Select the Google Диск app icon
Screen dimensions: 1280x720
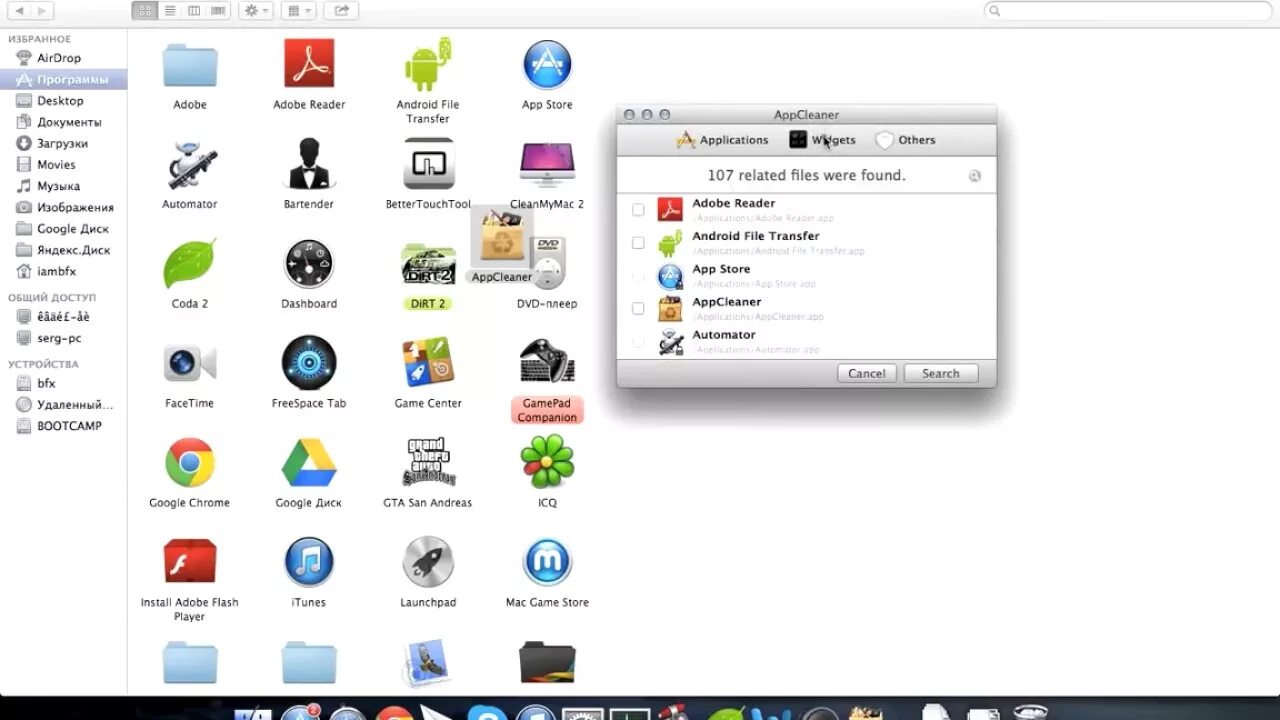[x=309, y=462]
